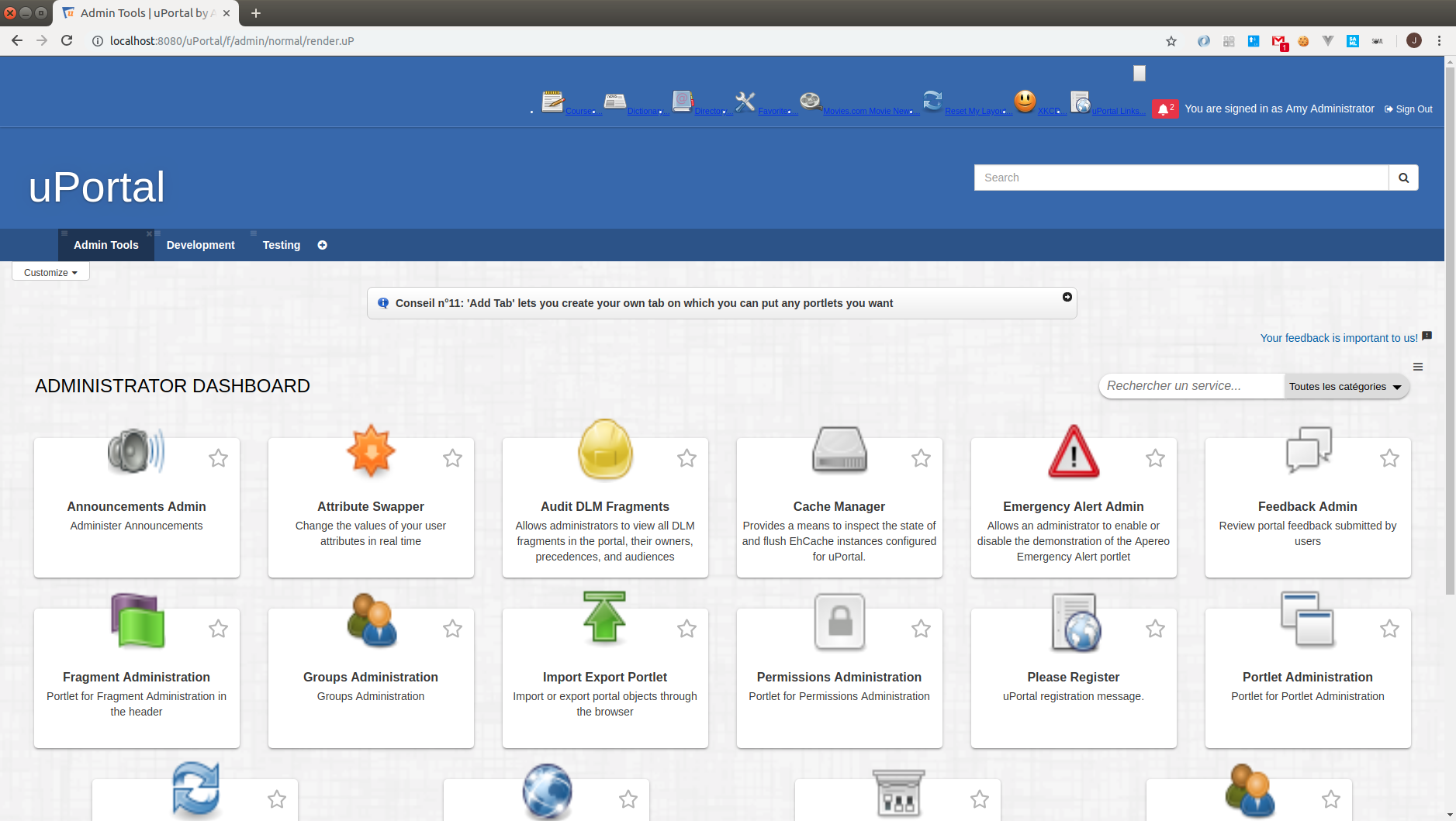Viewport: 1456px width, 821px height.
Task: Expand the Customize dropdown
Action: [50, 272]
